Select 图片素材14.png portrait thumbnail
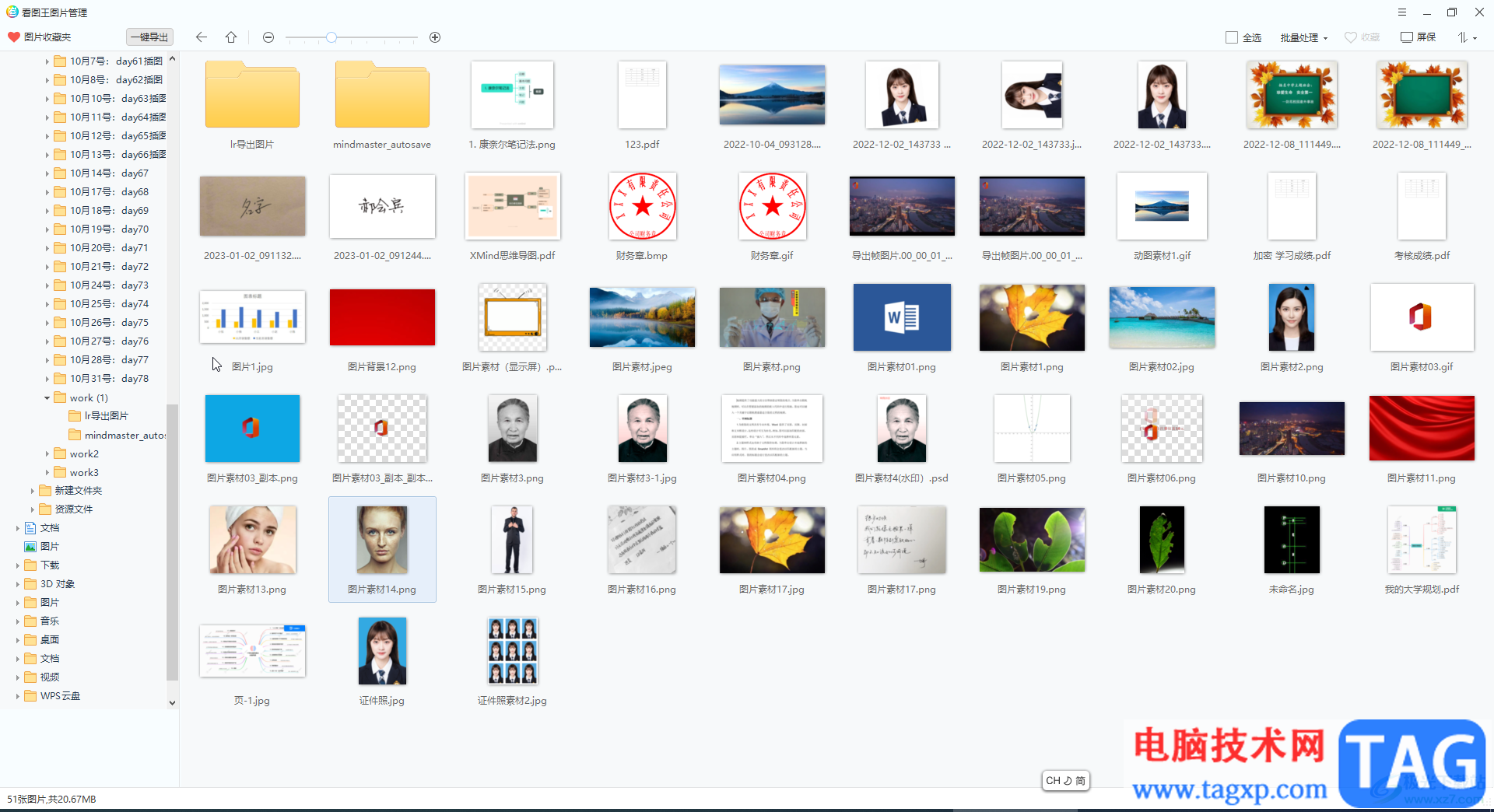 (x=382, y=540)
